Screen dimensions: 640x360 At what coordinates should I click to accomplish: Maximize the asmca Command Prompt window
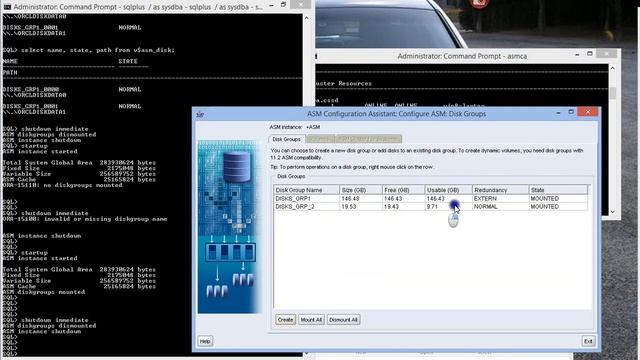pos(590,54)
